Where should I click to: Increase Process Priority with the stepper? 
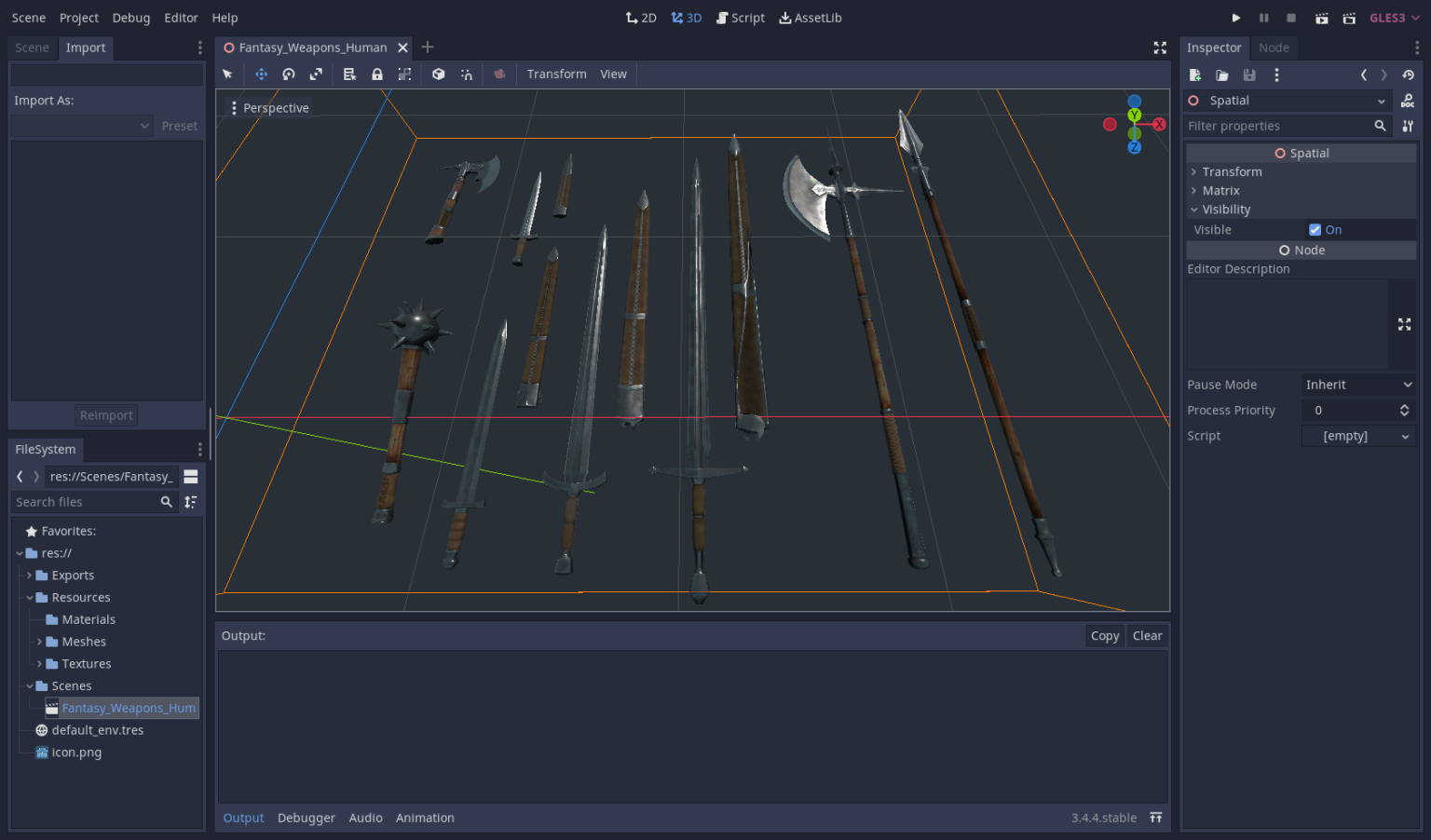tap(1405, 406)
